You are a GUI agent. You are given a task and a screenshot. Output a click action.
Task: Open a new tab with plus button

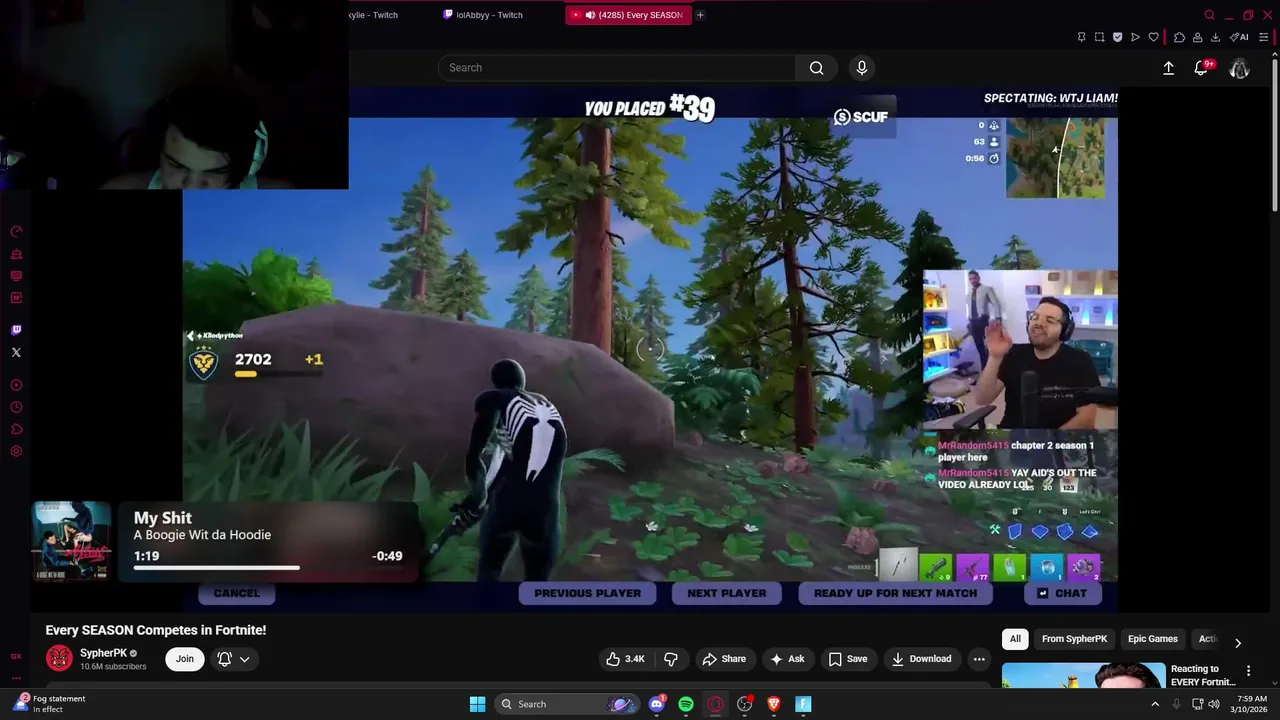pos(700,15)
